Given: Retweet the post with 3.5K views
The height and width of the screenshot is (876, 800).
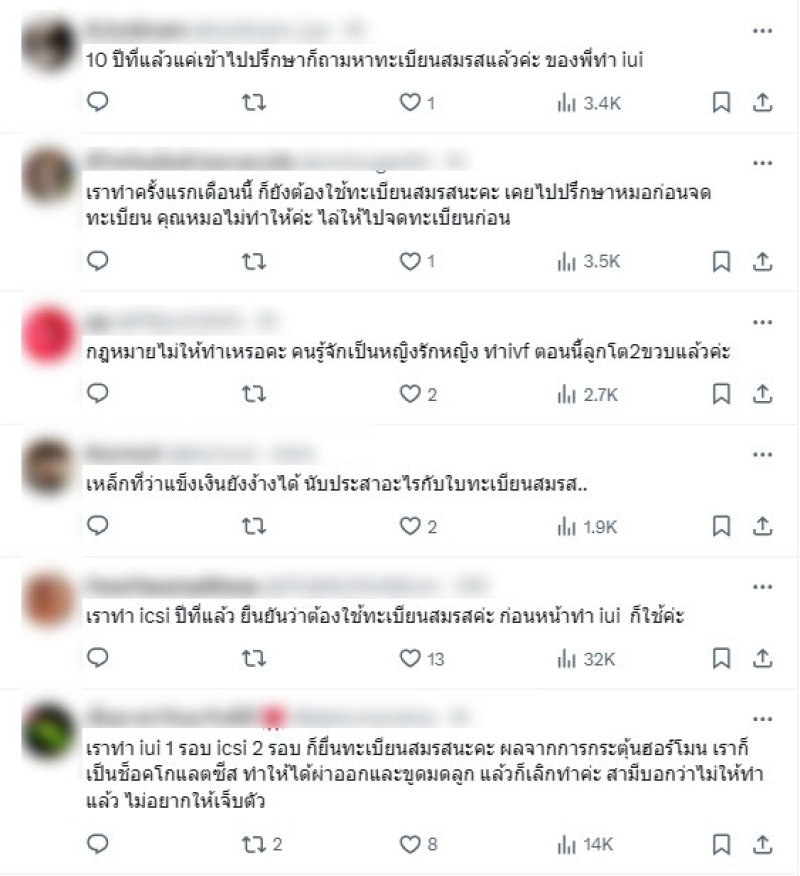Looking at the screenshot, I should [x=254, y=261].
